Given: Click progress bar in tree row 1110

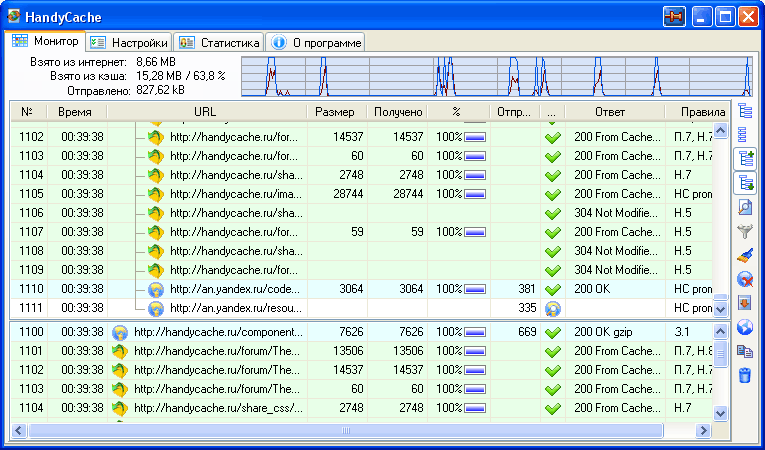Looking at the screenshot, I should pos(475,289).
